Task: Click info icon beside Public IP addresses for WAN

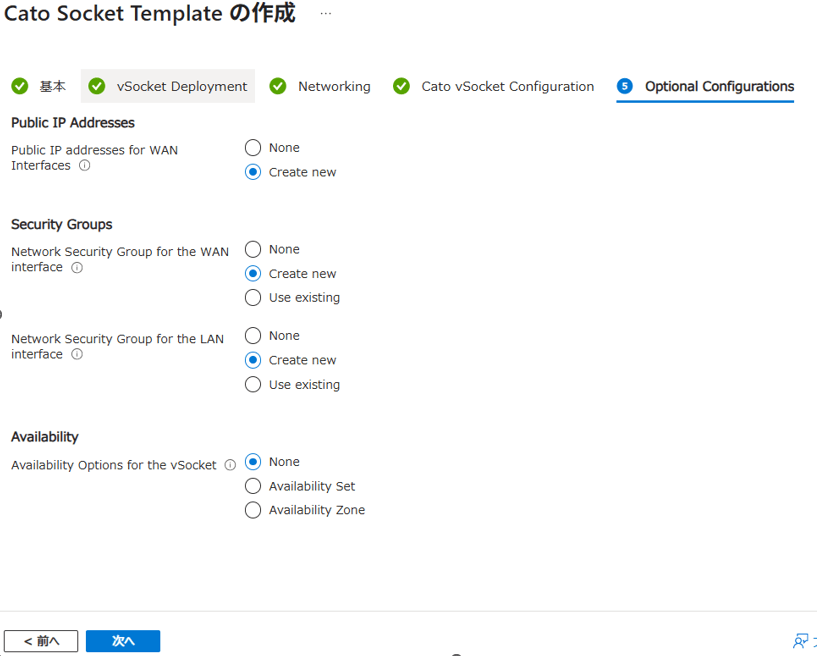Action: coord(85,166)
